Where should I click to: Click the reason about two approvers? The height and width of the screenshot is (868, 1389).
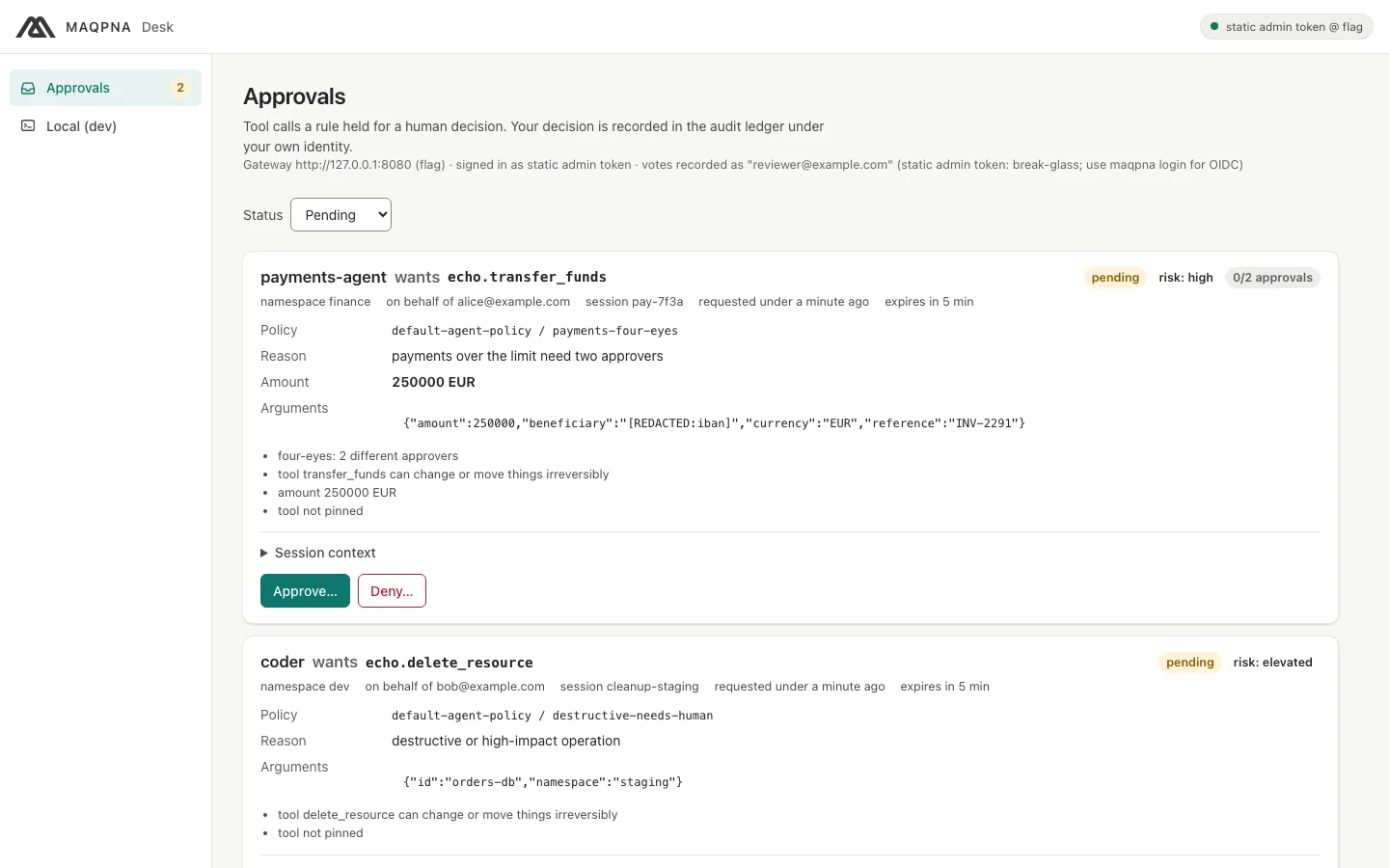[528, 356]
